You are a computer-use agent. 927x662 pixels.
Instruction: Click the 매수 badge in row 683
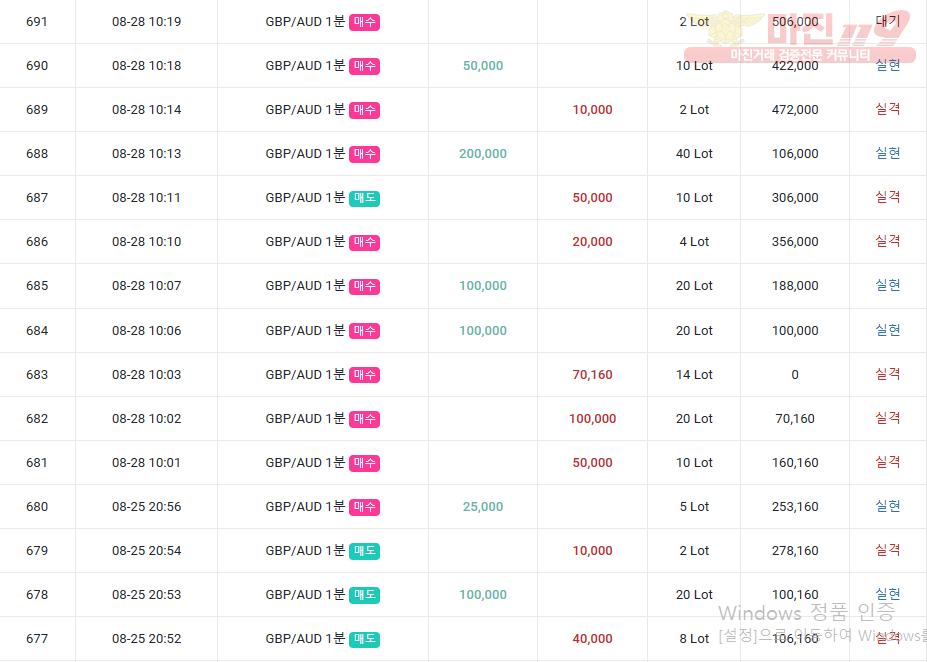365,375
